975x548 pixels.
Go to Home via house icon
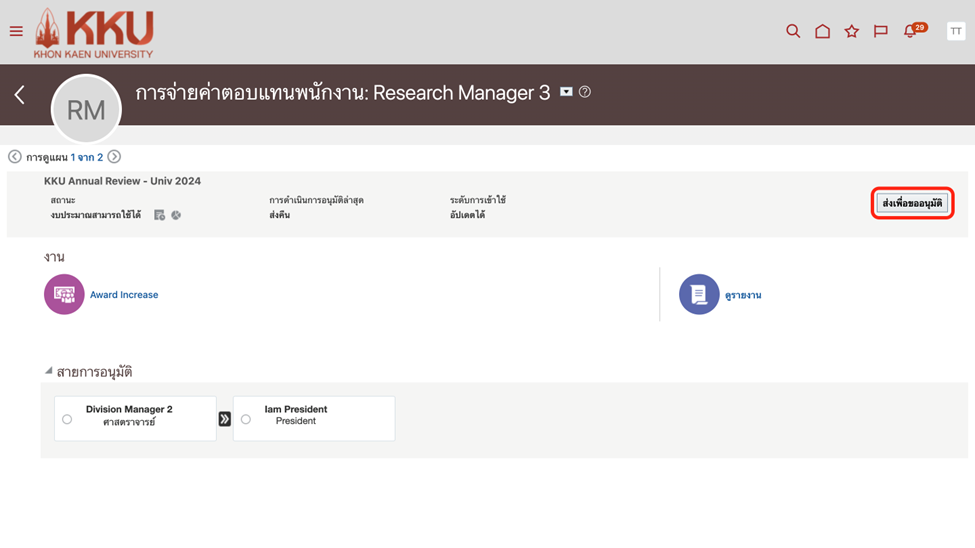pos(822,31)
